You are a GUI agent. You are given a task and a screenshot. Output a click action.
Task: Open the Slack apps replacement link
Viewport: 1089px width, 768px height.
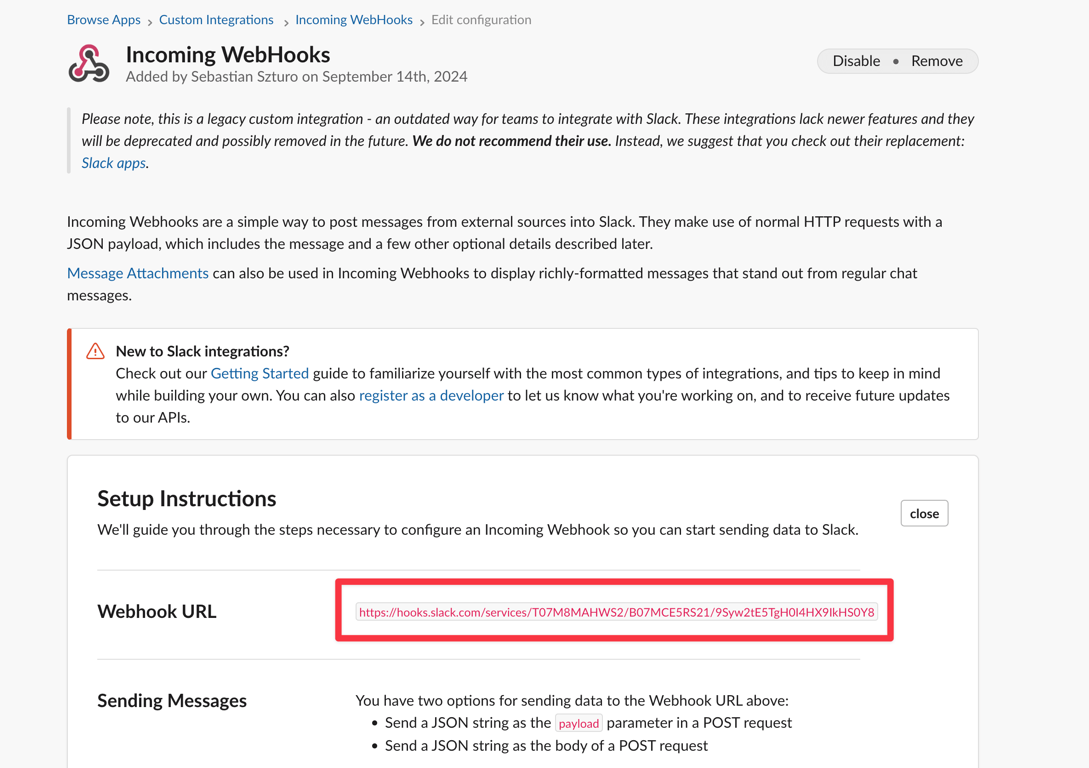click(114, 163)
